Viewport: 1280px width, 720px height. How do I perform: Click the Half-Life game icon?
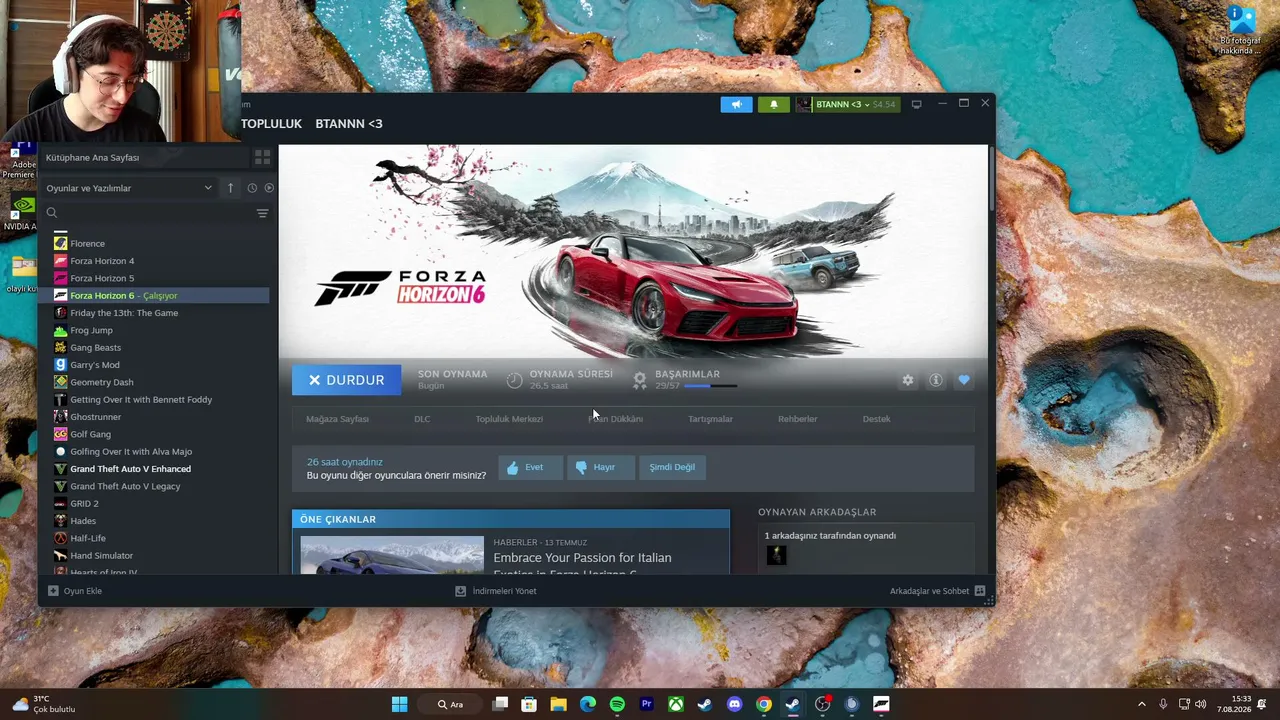tap(61, 538)
